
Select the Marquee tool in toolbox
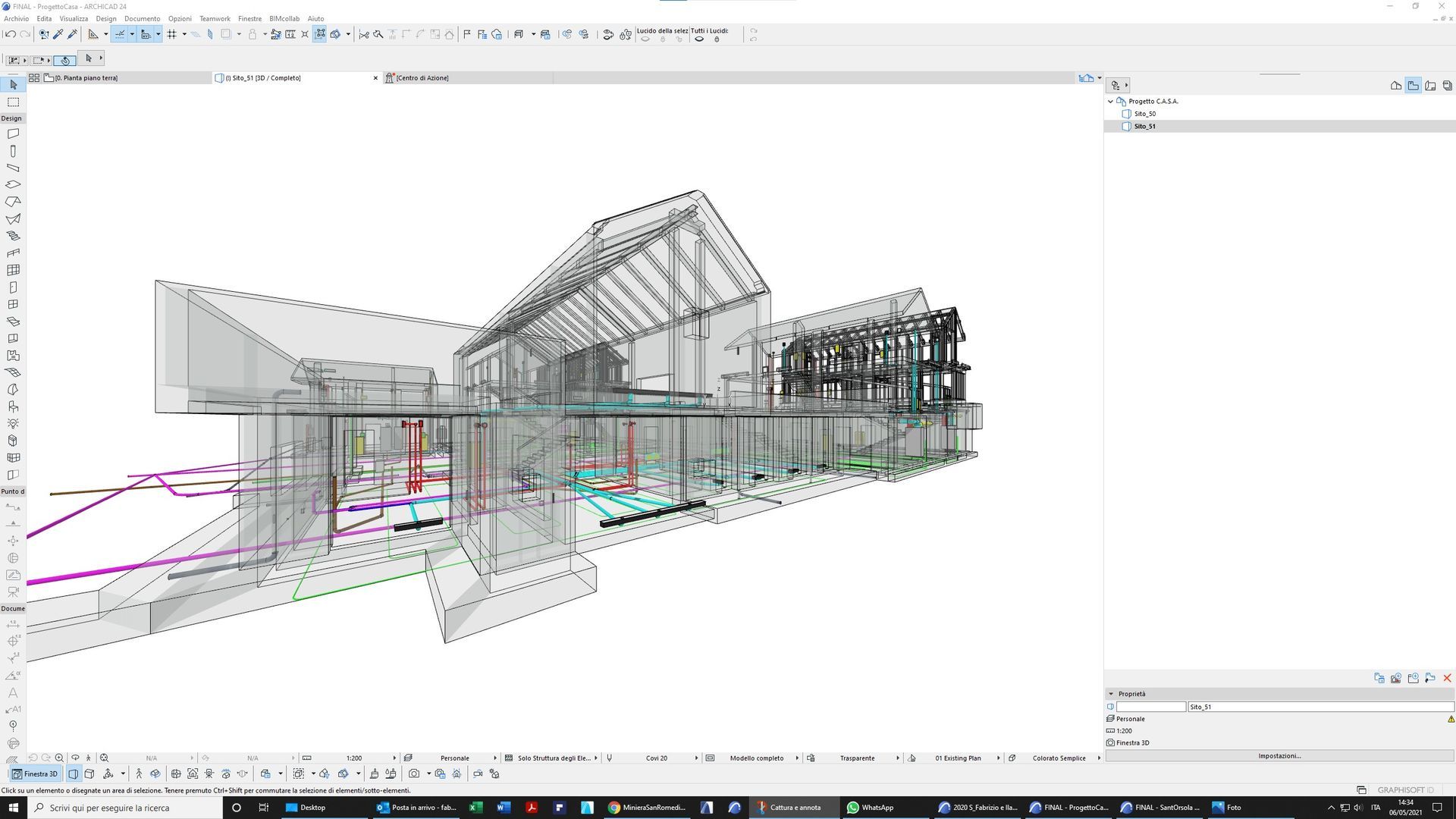pos(13,102)
